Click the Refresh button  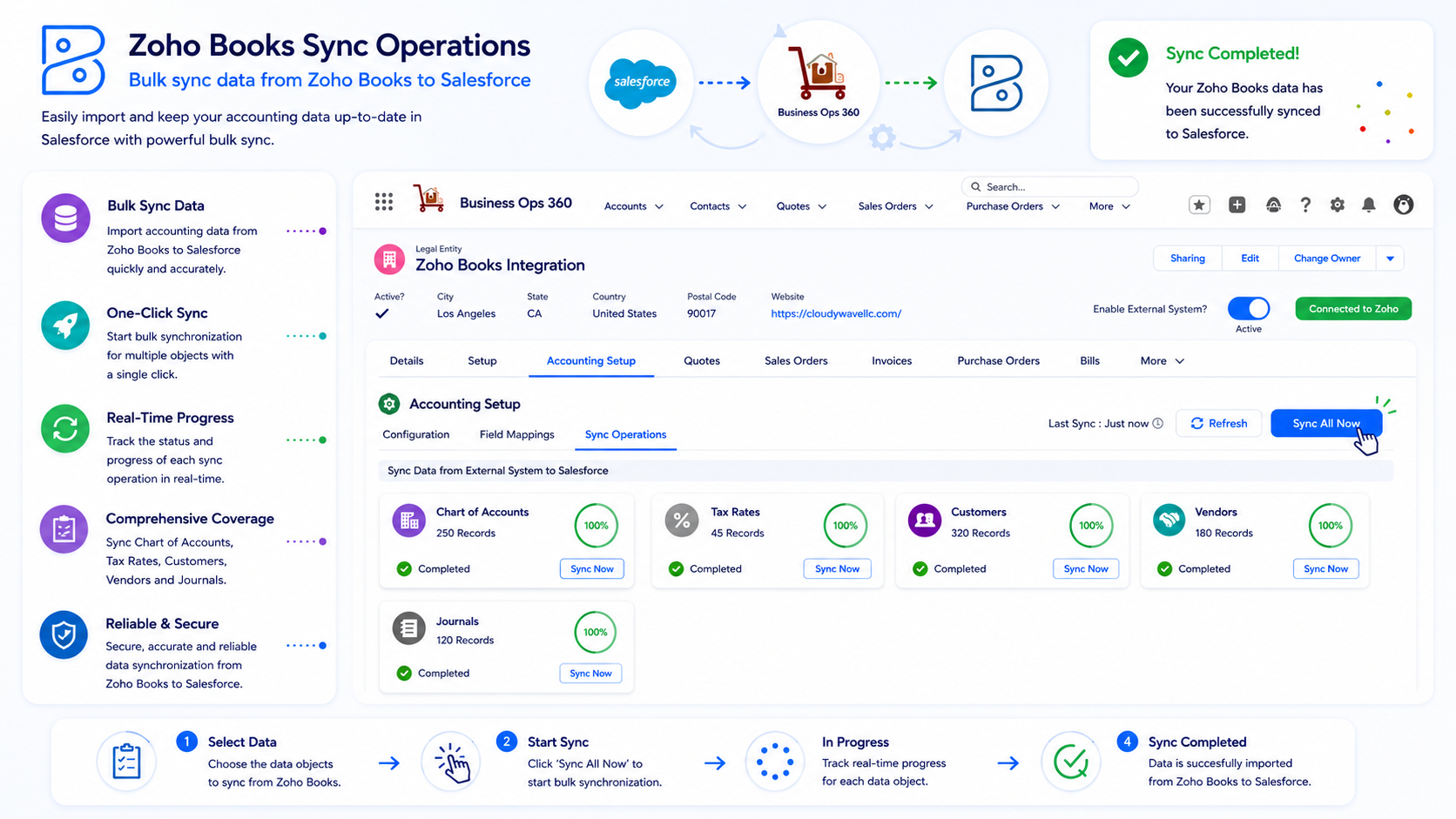1218,424
